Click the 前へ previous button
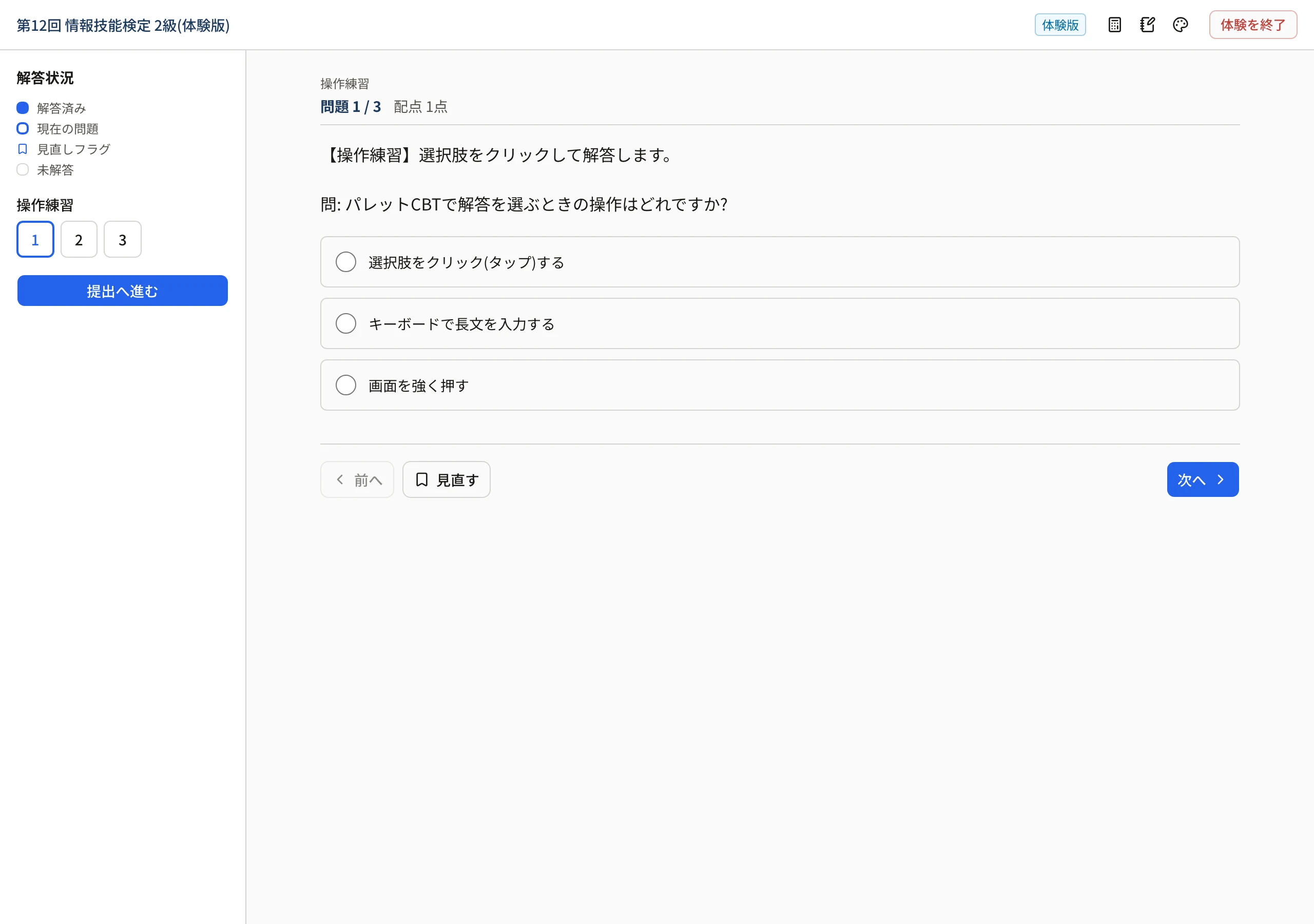This screenshot has width=1314, height=924. click(357, 480)
